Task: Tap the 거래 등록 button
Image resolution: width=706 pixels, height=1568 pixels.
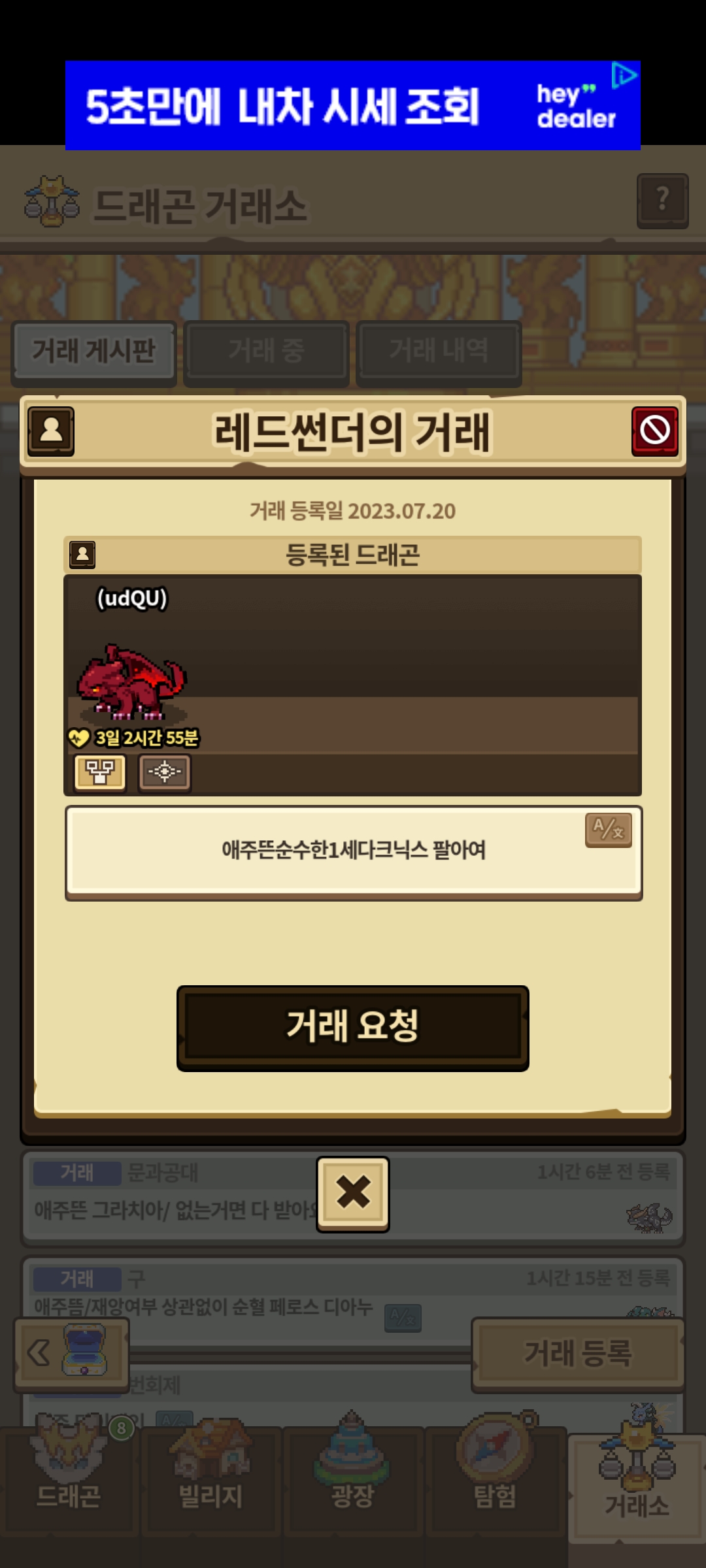Action: click(578, 1353)
